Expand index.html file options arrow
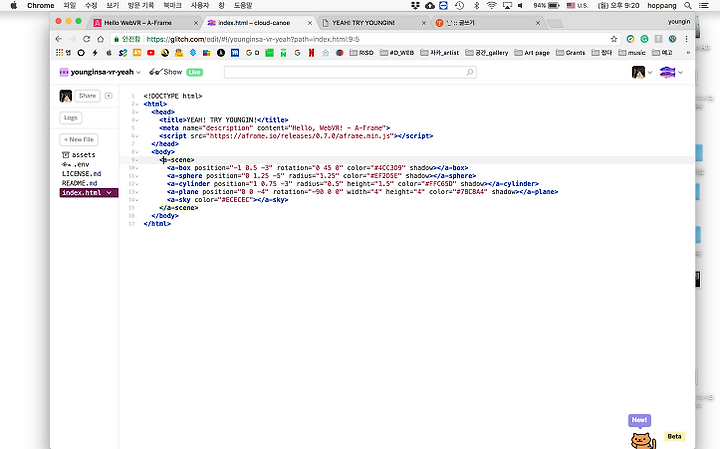 (x=109, y=193)
